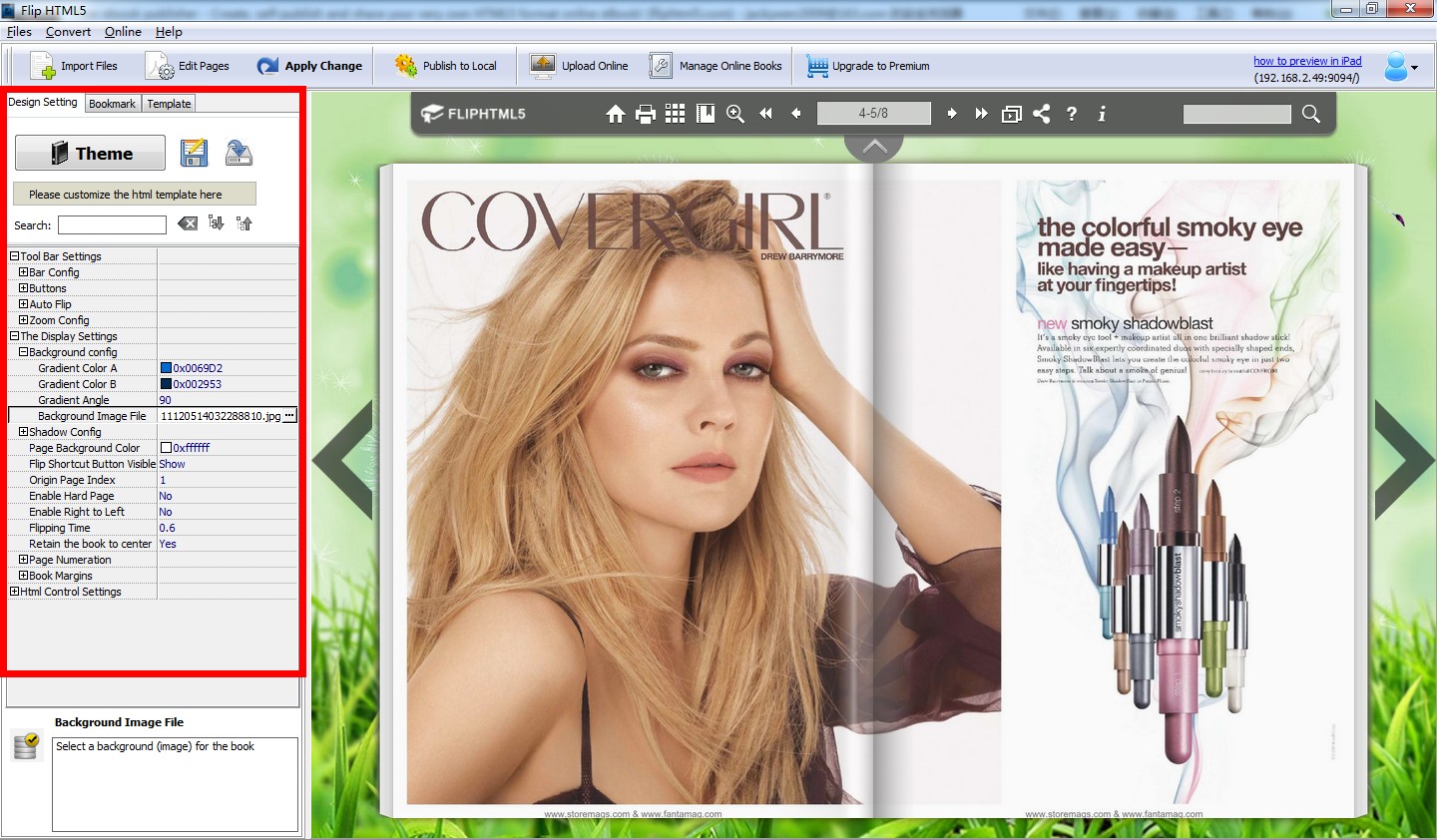Click Upgrade to Premium cart icon
The height and width of the screenshot is (840, 1437).
click(817, 66)
